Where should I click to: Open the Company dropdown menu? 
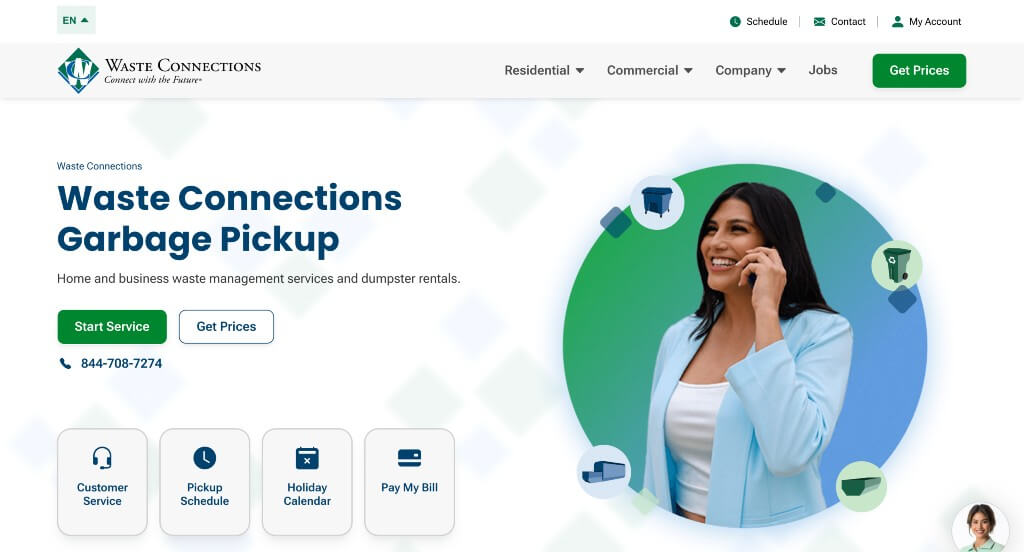pyautogui.click(x=750, y=71)
